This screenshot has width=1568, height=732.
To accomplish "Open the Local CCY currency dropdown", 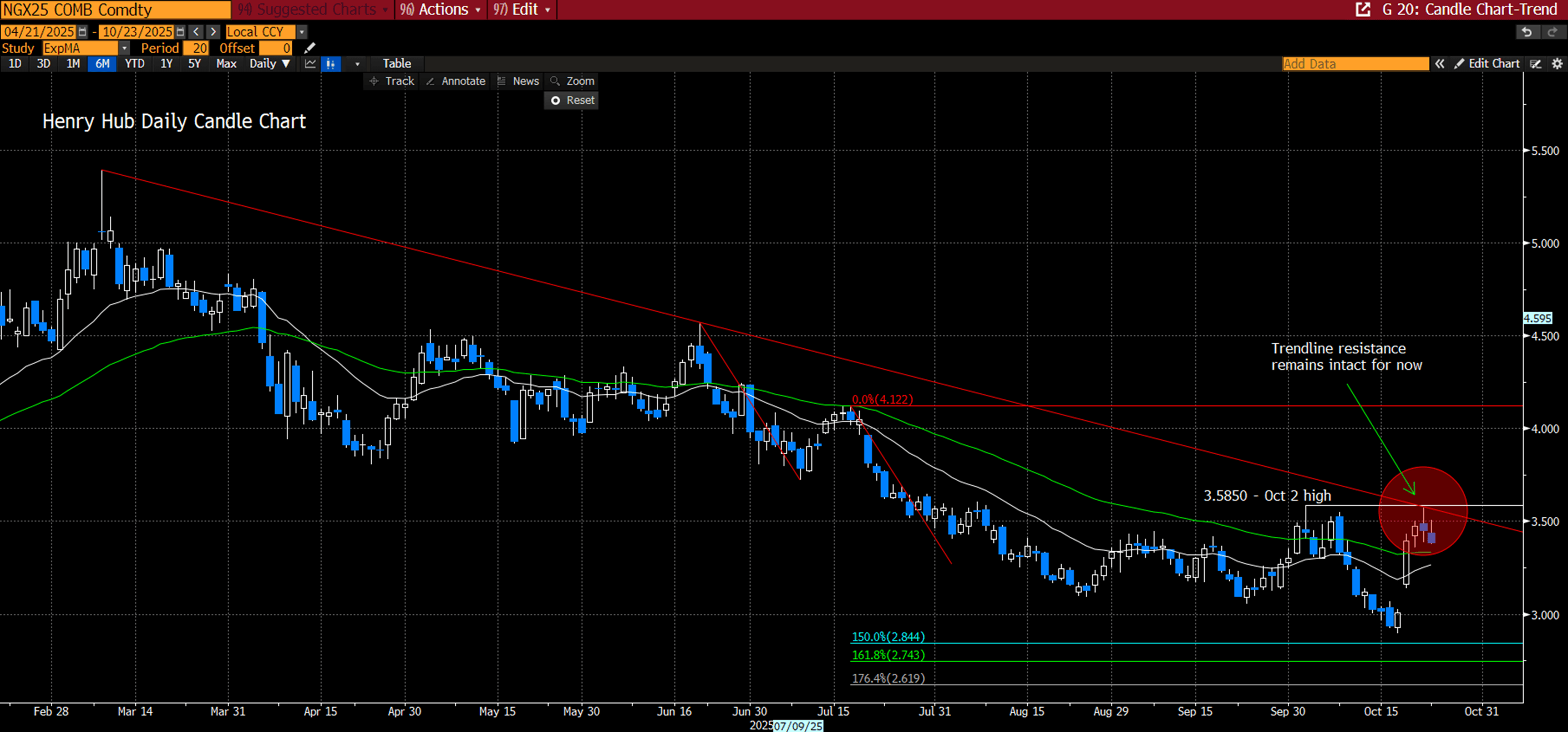I will point(301,32).
